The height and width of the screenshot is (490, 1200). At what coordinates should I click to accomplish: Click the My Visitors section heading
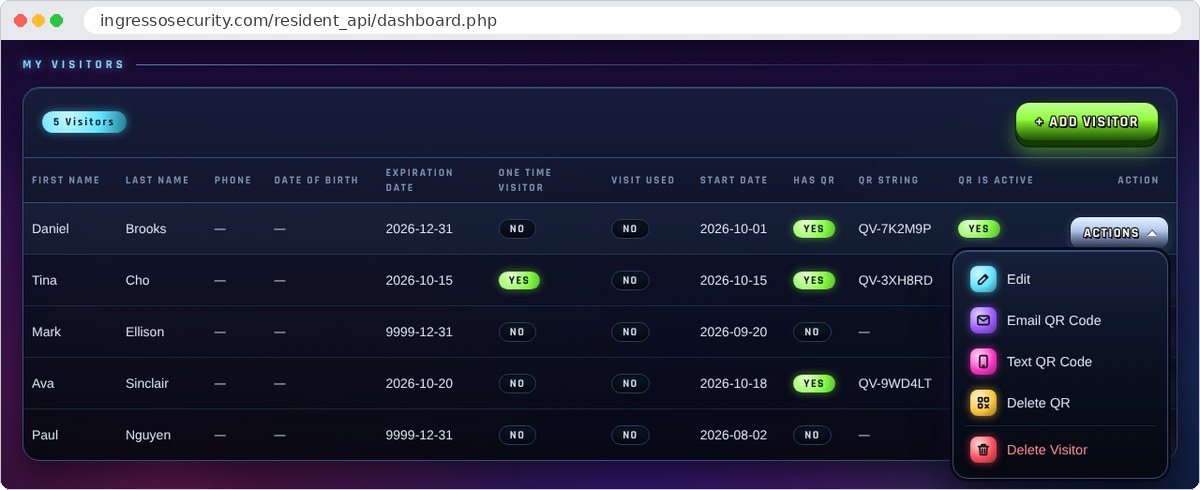coord(74,65)
